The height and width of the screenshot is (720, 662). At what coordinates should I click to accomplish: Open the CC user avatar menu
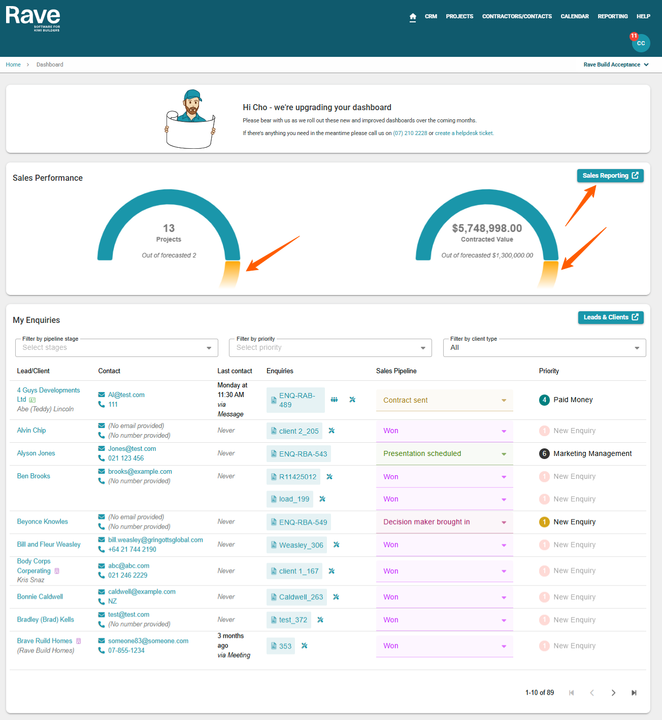click(x=640, y=43)
